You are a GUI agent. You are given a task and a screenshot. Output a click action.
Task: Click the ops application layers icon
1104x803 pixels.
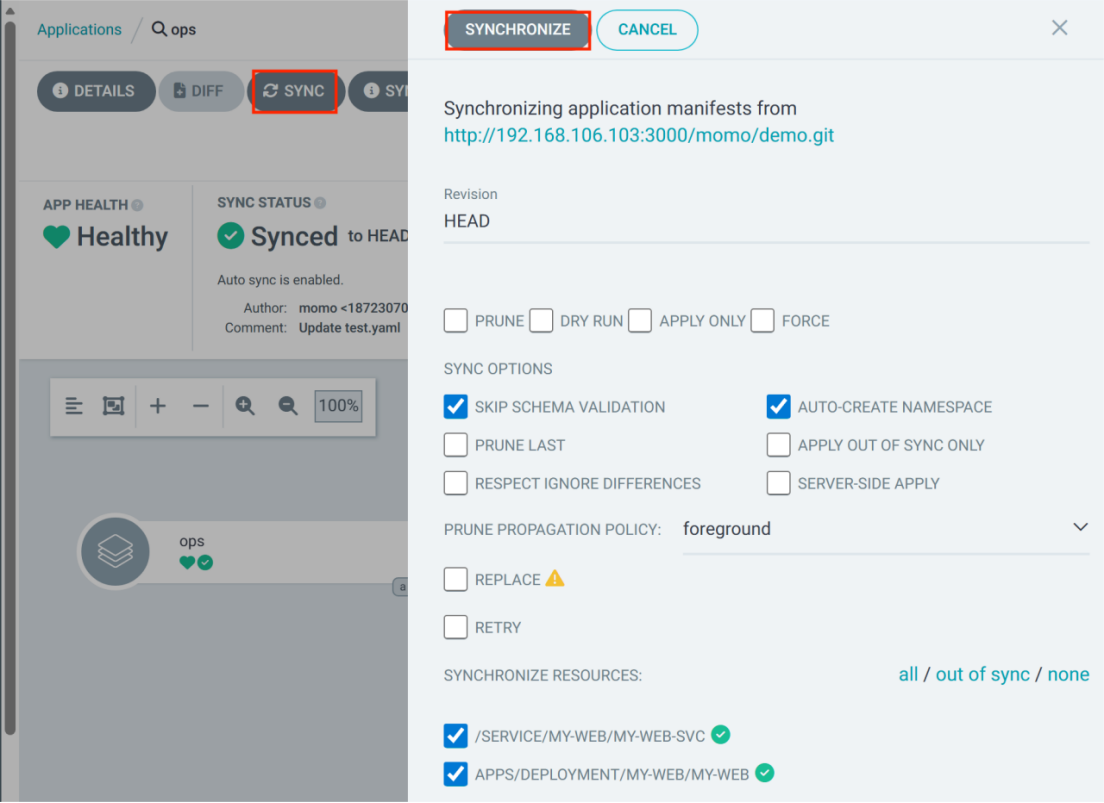click(x=115, y=551)
